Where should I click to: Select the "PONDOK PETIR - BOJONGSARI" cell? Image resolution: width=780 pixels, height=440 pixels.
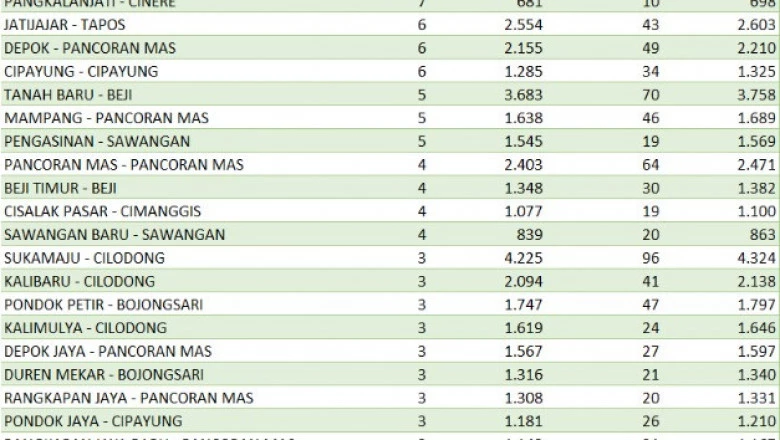(103, 304)
